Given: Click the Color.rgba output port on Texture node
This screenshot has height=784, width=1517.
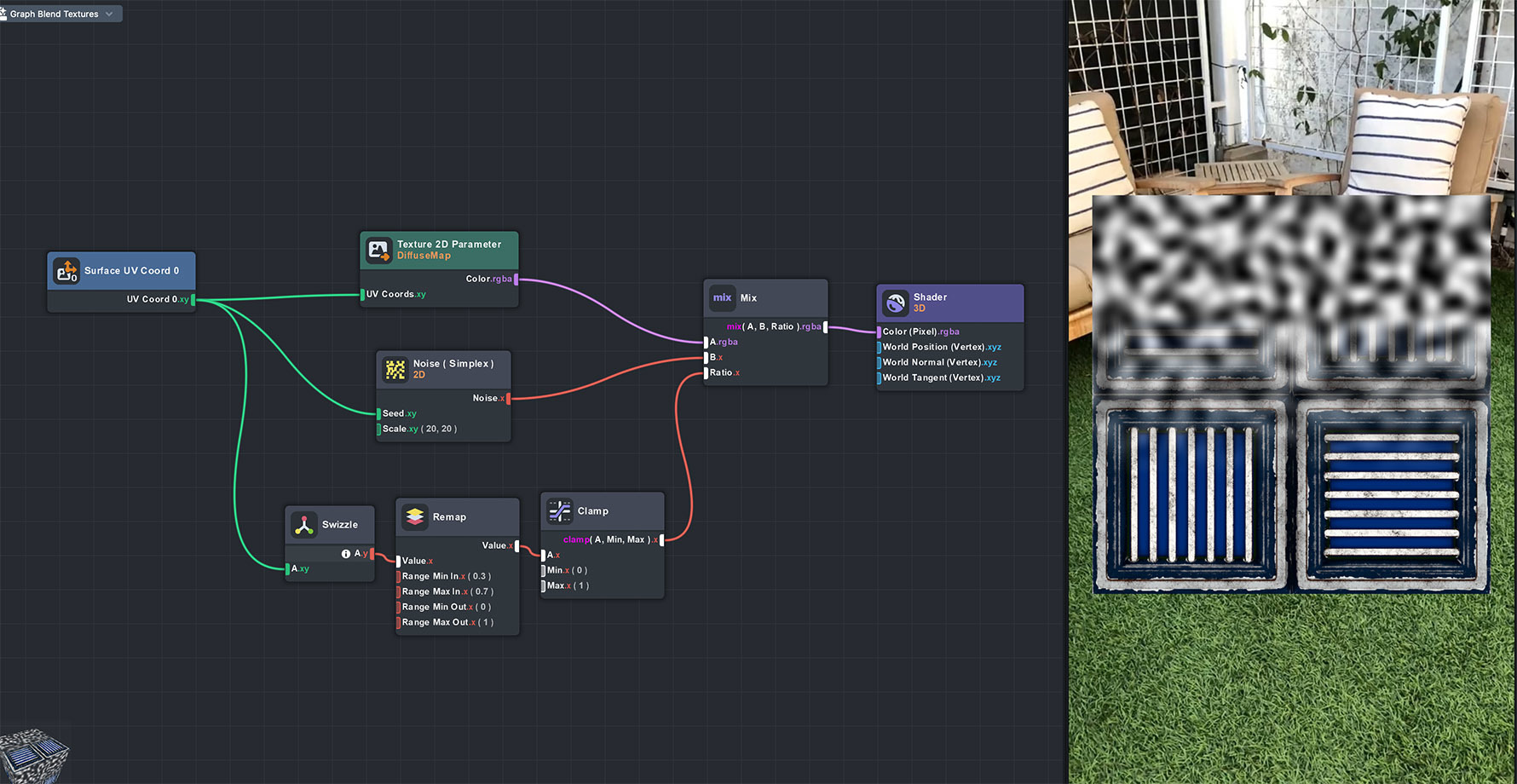Looking at the screenshot, I should point(516,280).
